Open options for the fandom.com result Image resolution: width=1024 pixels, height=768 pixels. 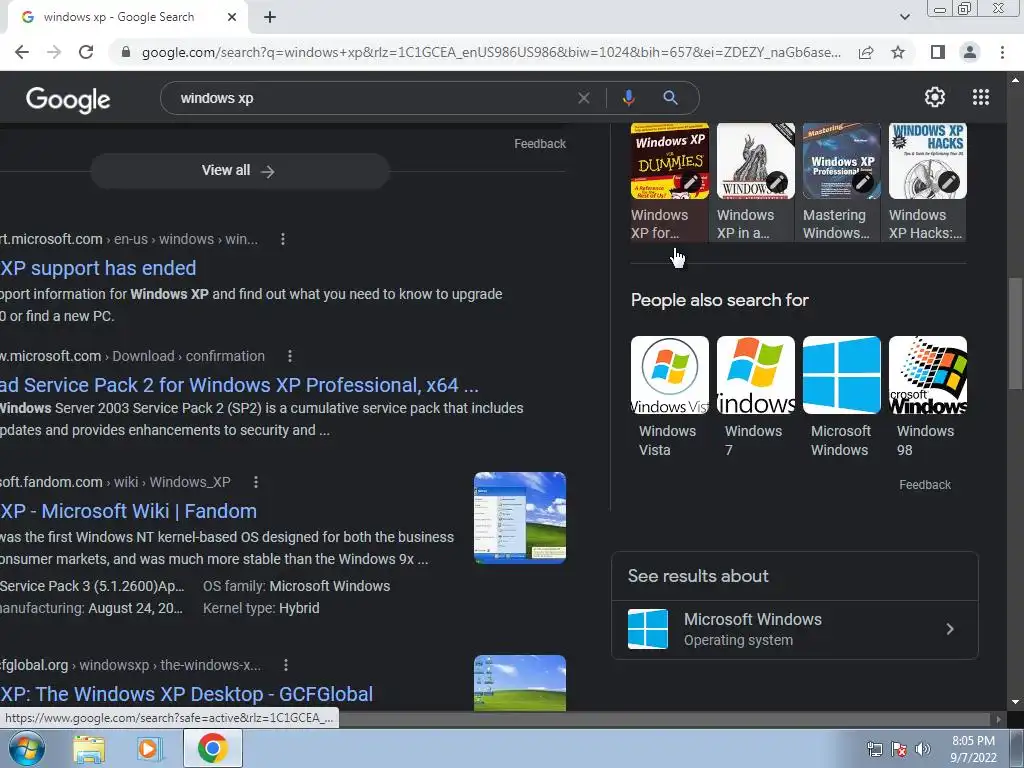(x=256, y=482)
